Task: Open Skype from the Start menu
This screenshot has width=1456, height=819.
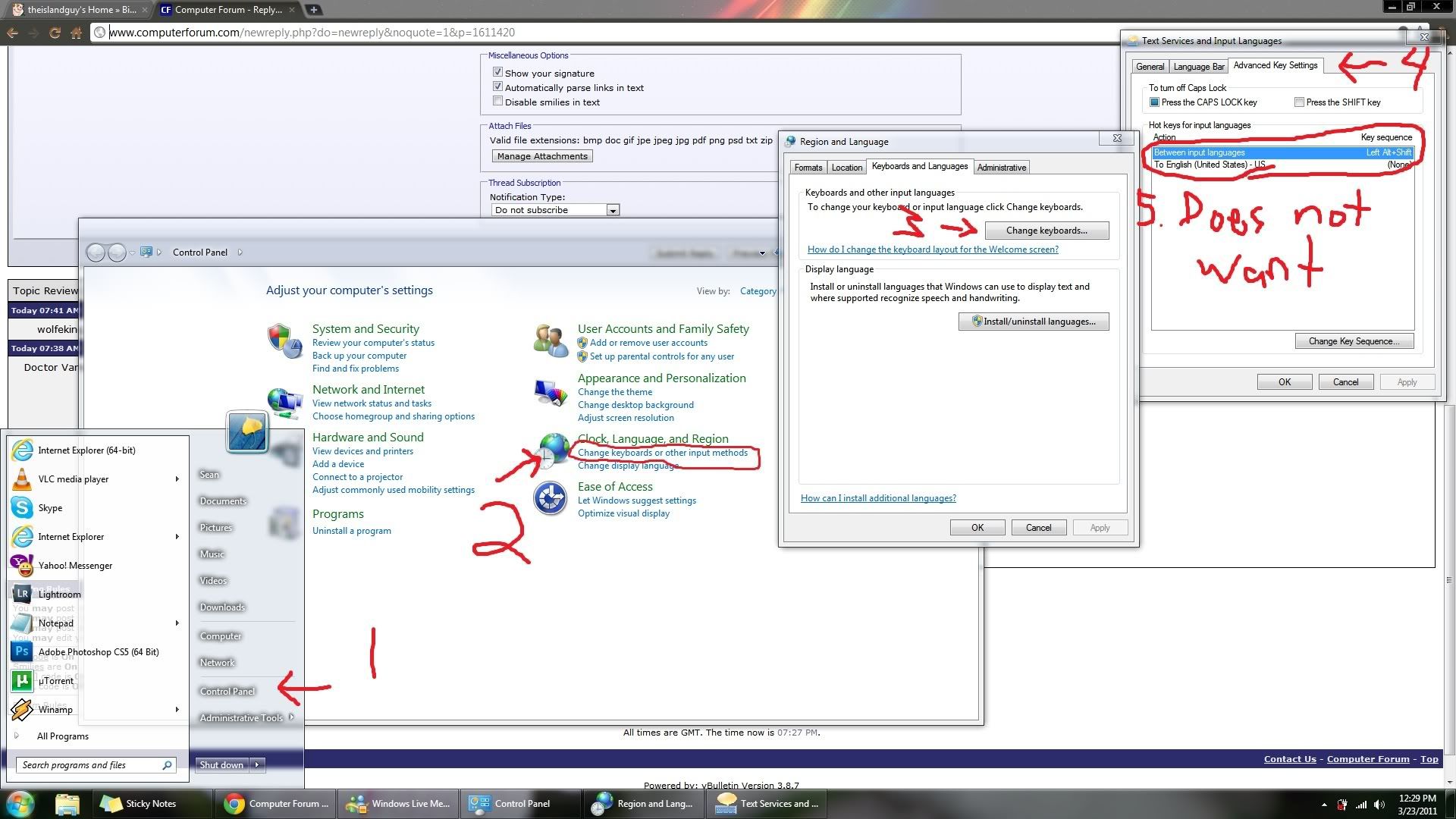Action: coord(50,508)
